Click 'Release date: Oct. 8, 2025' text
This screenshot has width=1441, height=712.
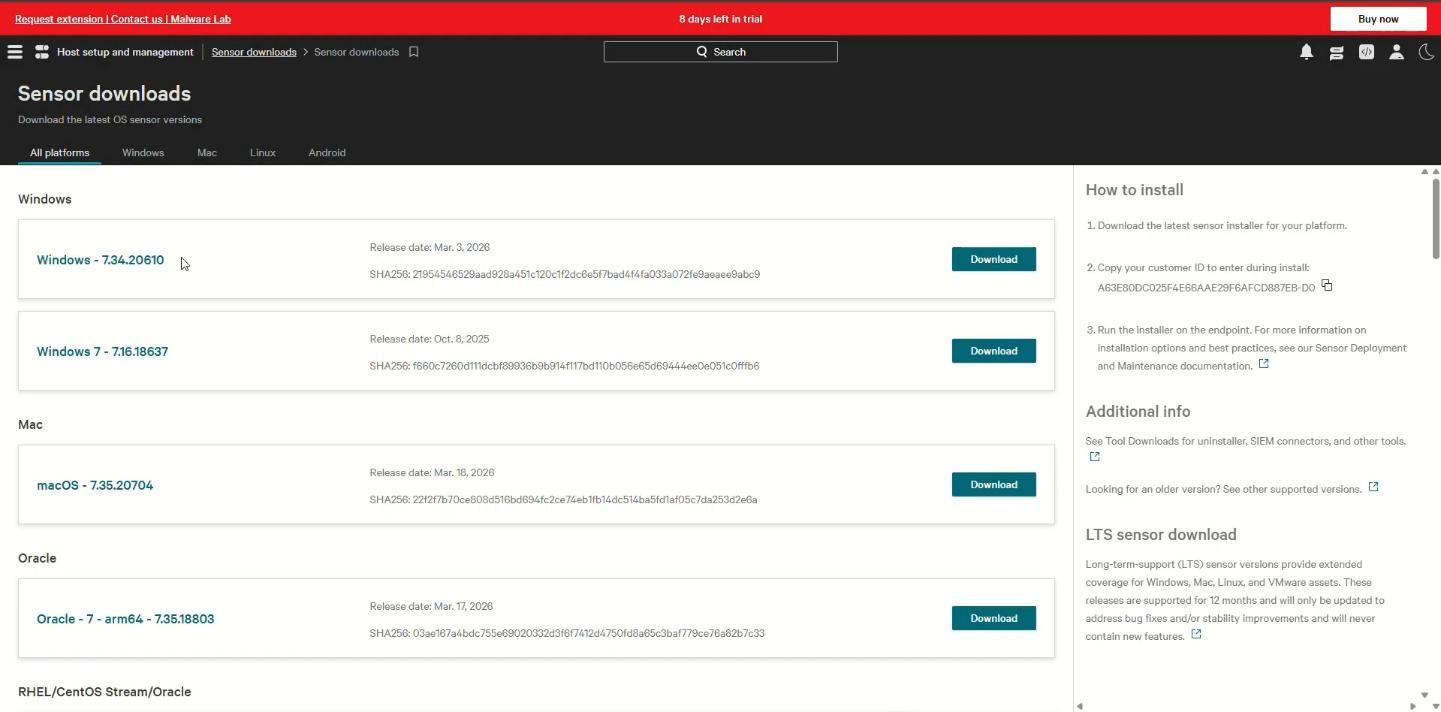pos(429,339)
